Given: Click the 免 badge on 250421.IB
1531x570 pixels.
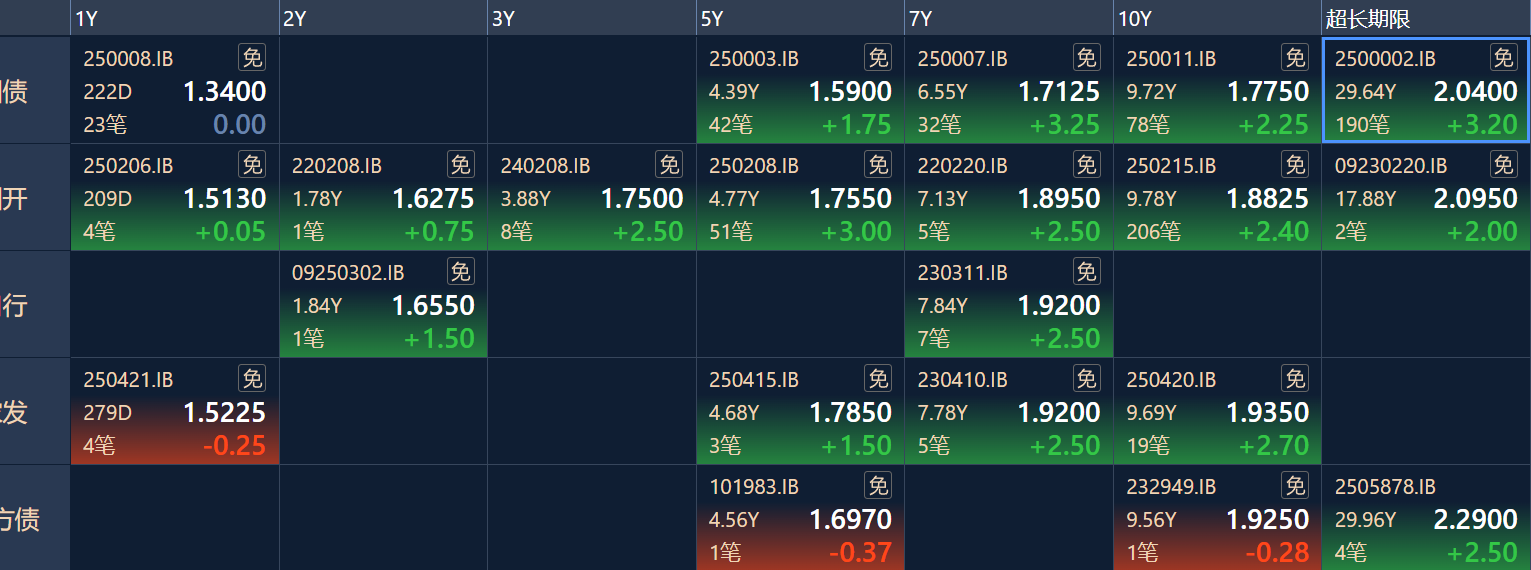Looking at the screenshot, I should coord(252,378).
